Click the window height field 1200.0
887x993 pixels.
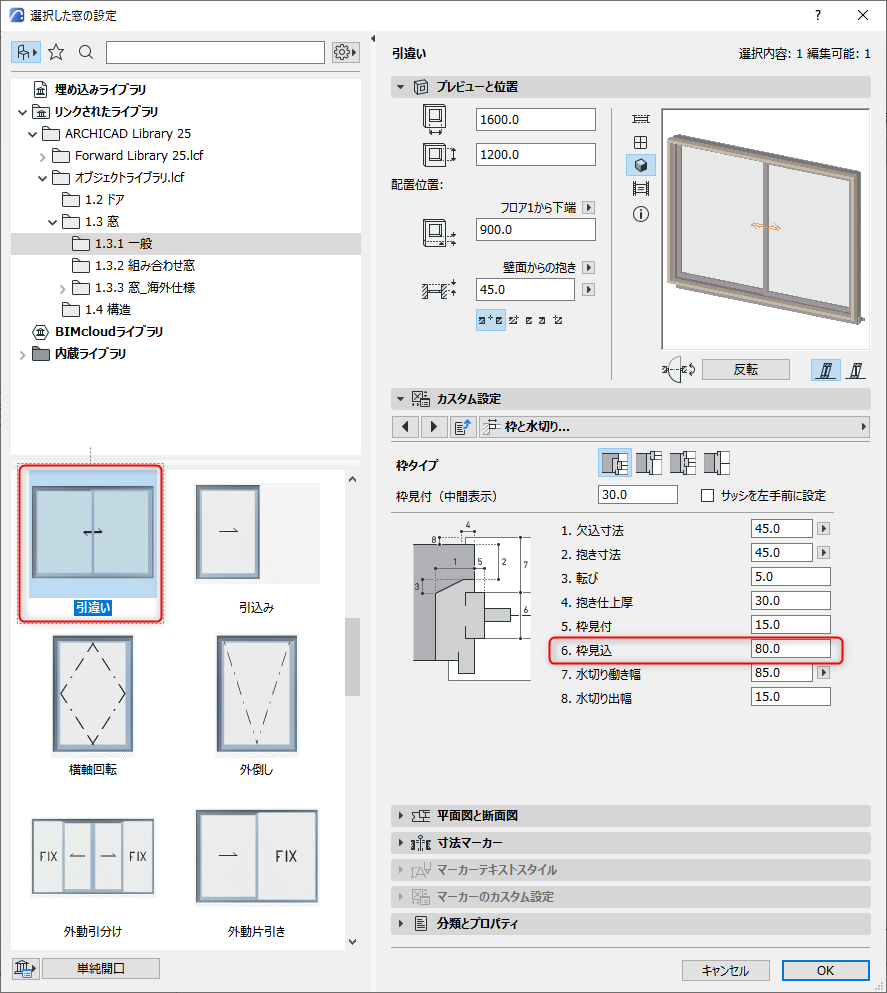pos(536,155)
